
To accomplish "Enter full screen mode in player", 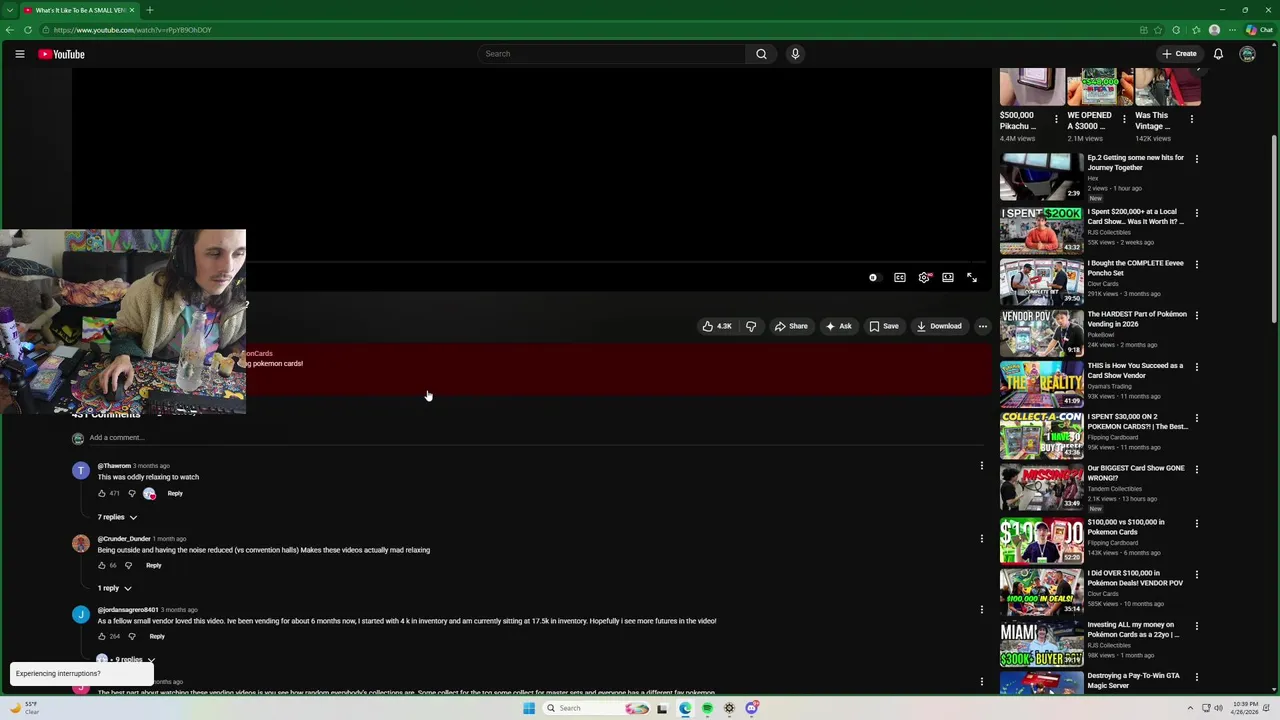I will tap(972, 278).
